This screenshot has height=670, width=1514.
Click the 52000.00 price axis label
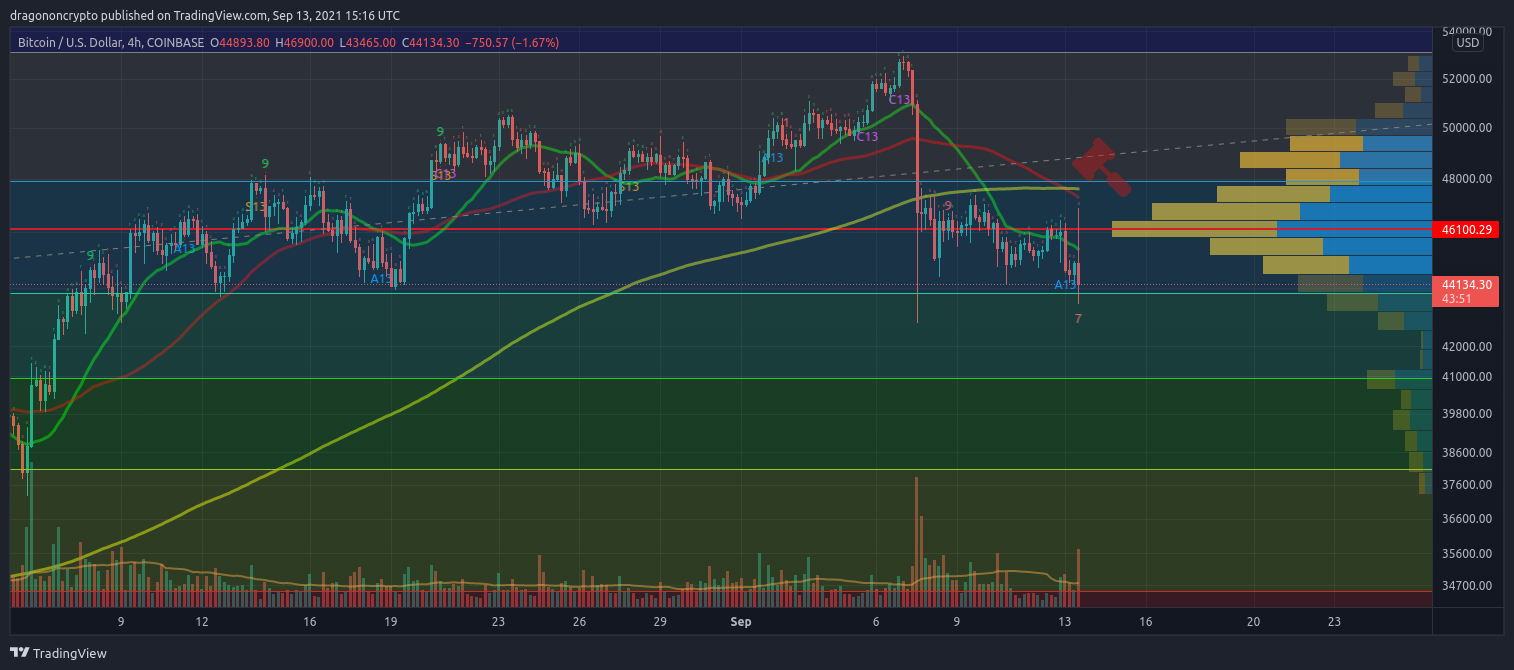[x=1467, y=78]
